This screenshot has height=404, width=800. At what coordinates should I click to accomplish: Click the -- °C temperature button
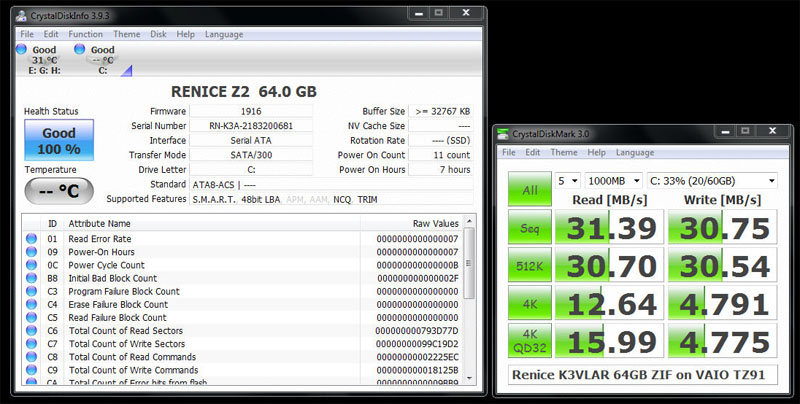pyautogui.click(x=59, y=191)
